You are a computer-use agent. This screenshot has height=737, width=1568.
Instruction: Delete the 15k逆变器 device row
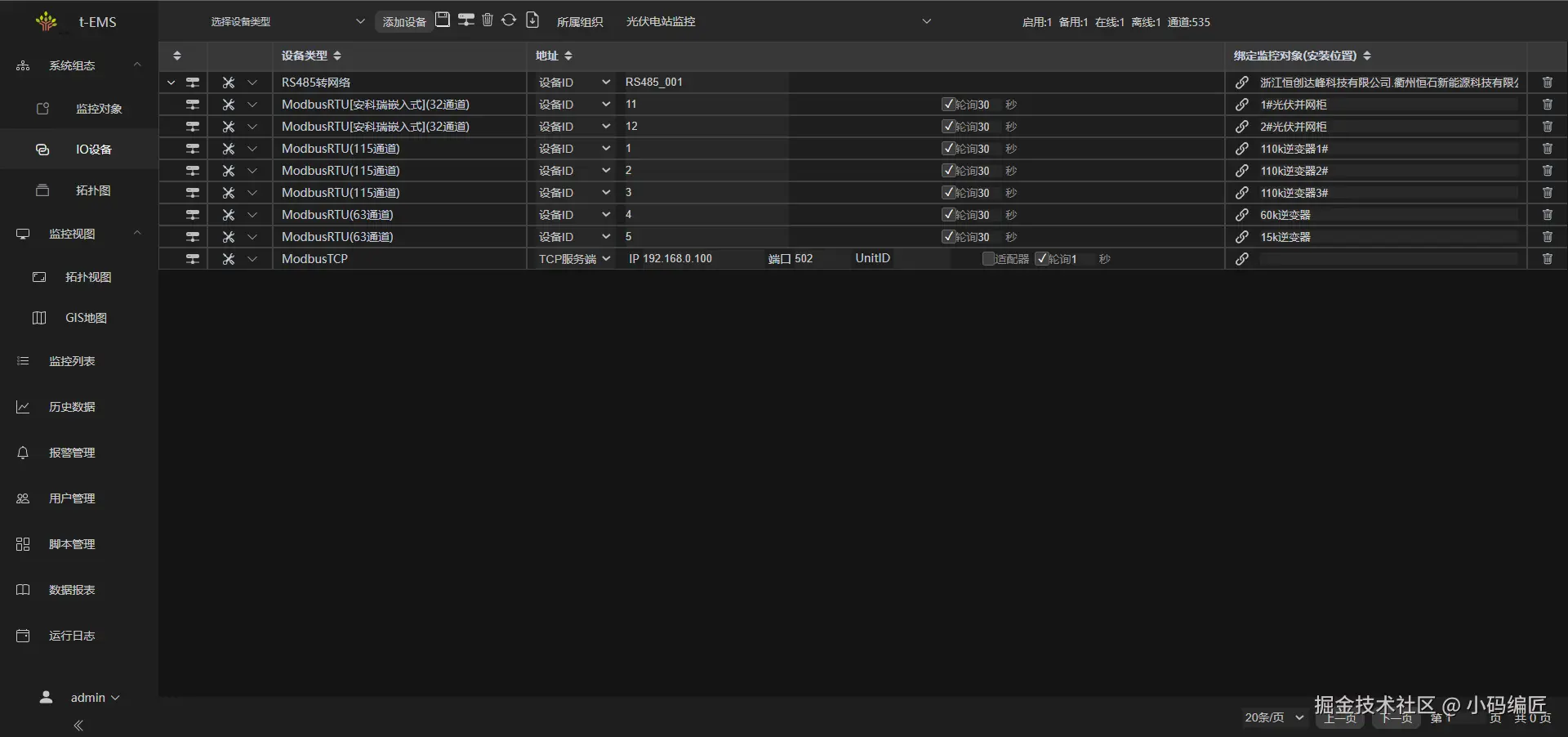1547,237
